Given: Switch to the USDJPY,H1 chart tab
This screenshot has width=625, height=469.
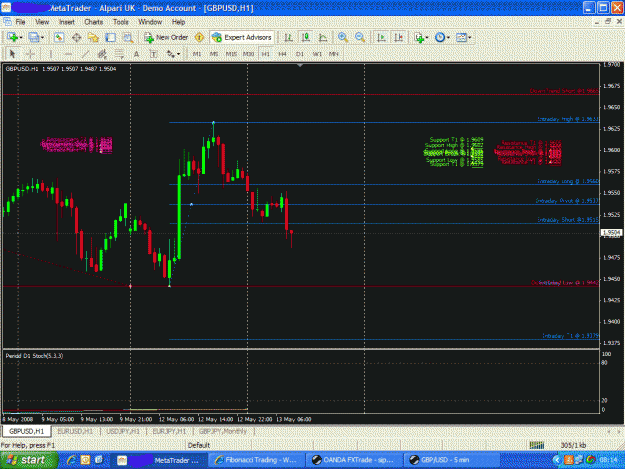Looking at the screenshot, I should click(x=123, y=432).
